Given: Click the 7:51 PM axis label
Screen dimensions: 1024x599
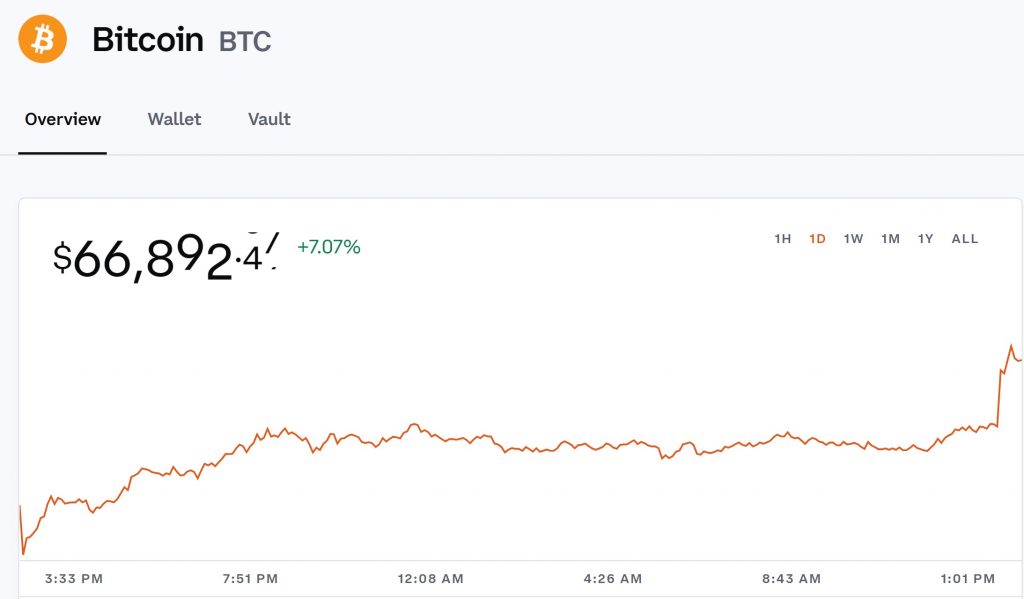Looking at the screenshot, I should point(250,578).
